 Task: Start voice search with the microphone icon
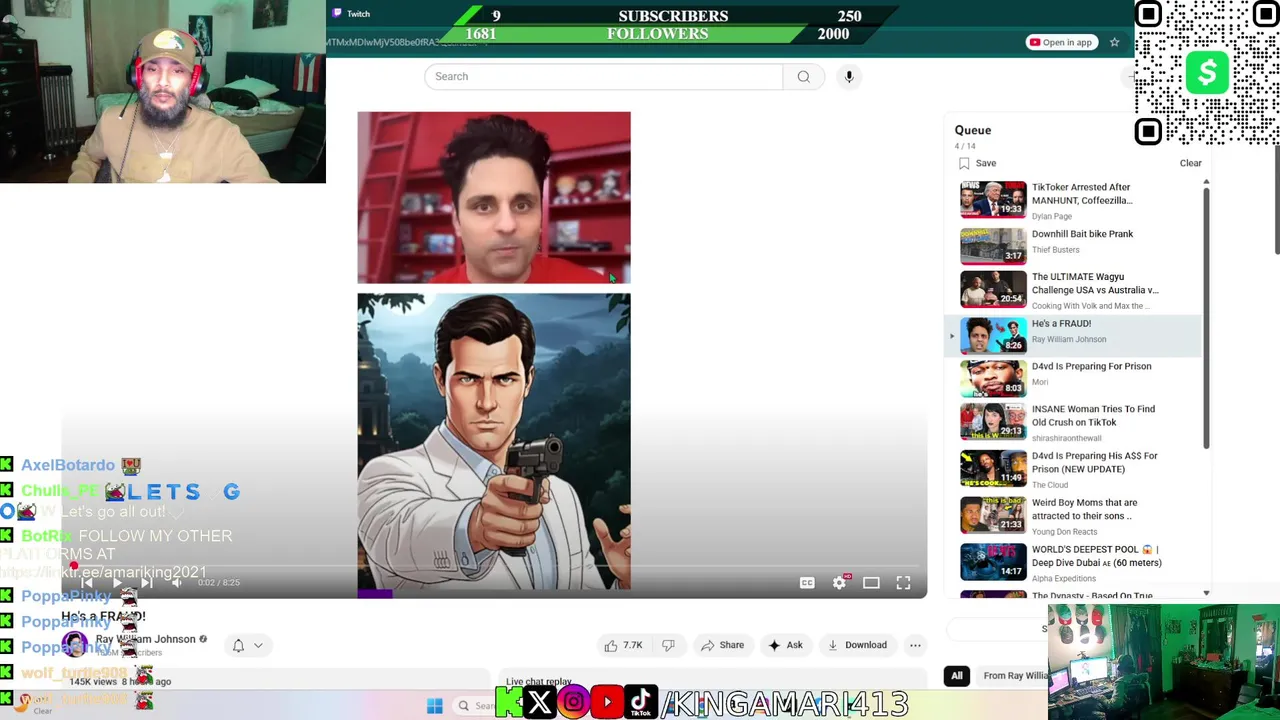[849, 76]
